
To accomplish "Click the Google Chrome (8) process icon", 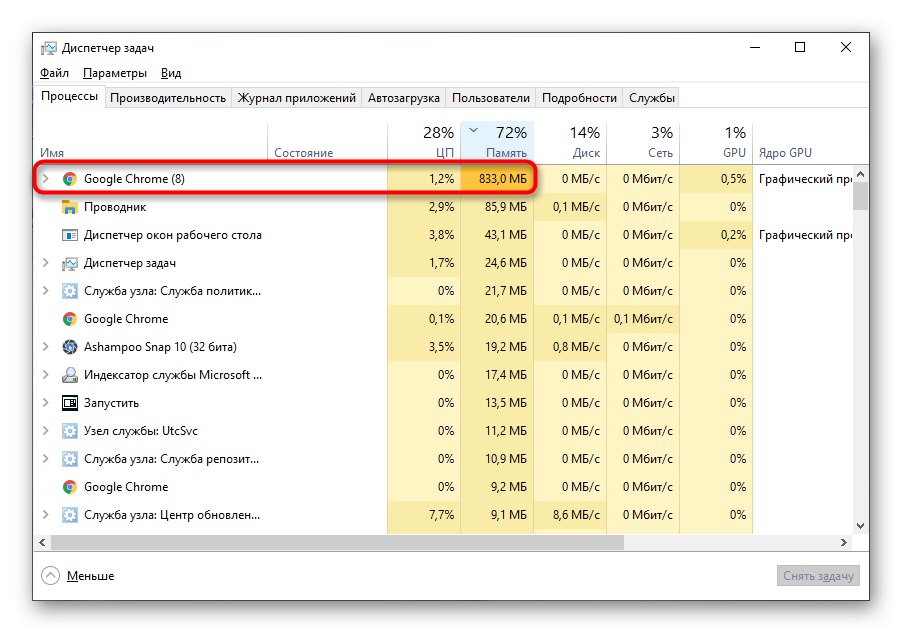I will pyautogui.click(x=70, y=179).
